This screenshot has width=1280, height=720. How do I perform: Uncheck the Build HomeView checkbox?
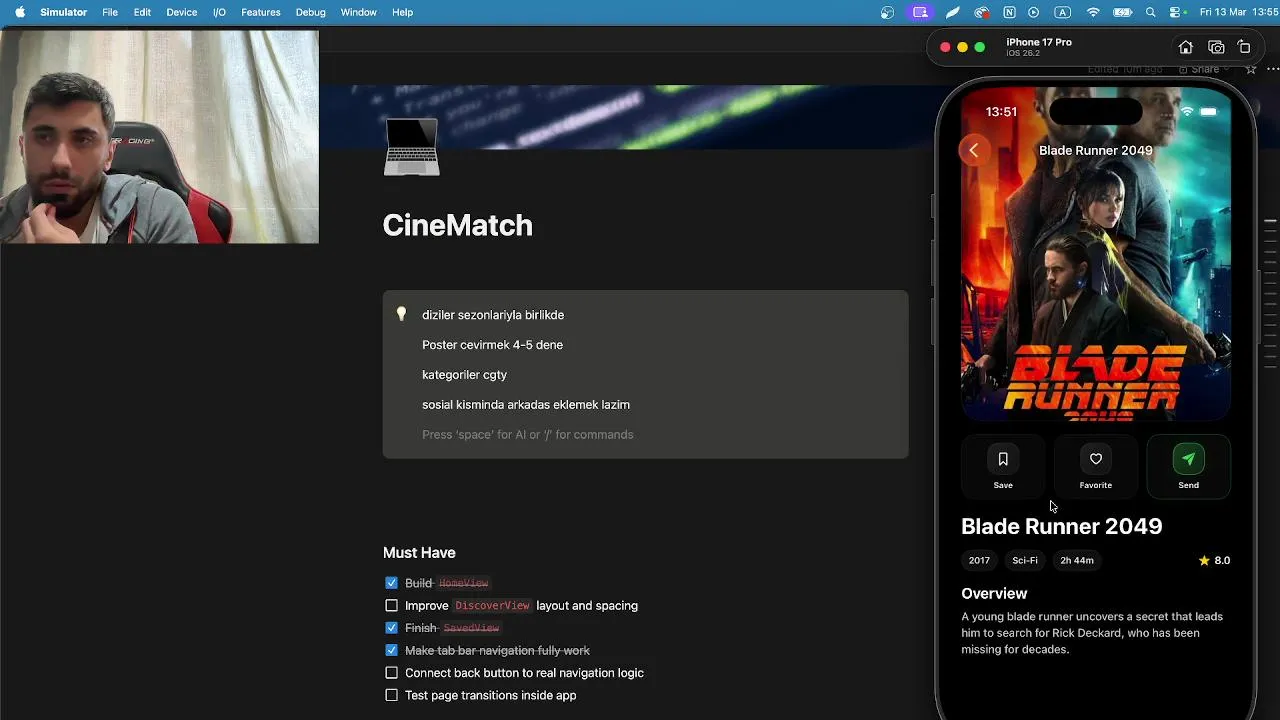click(391, 583)
